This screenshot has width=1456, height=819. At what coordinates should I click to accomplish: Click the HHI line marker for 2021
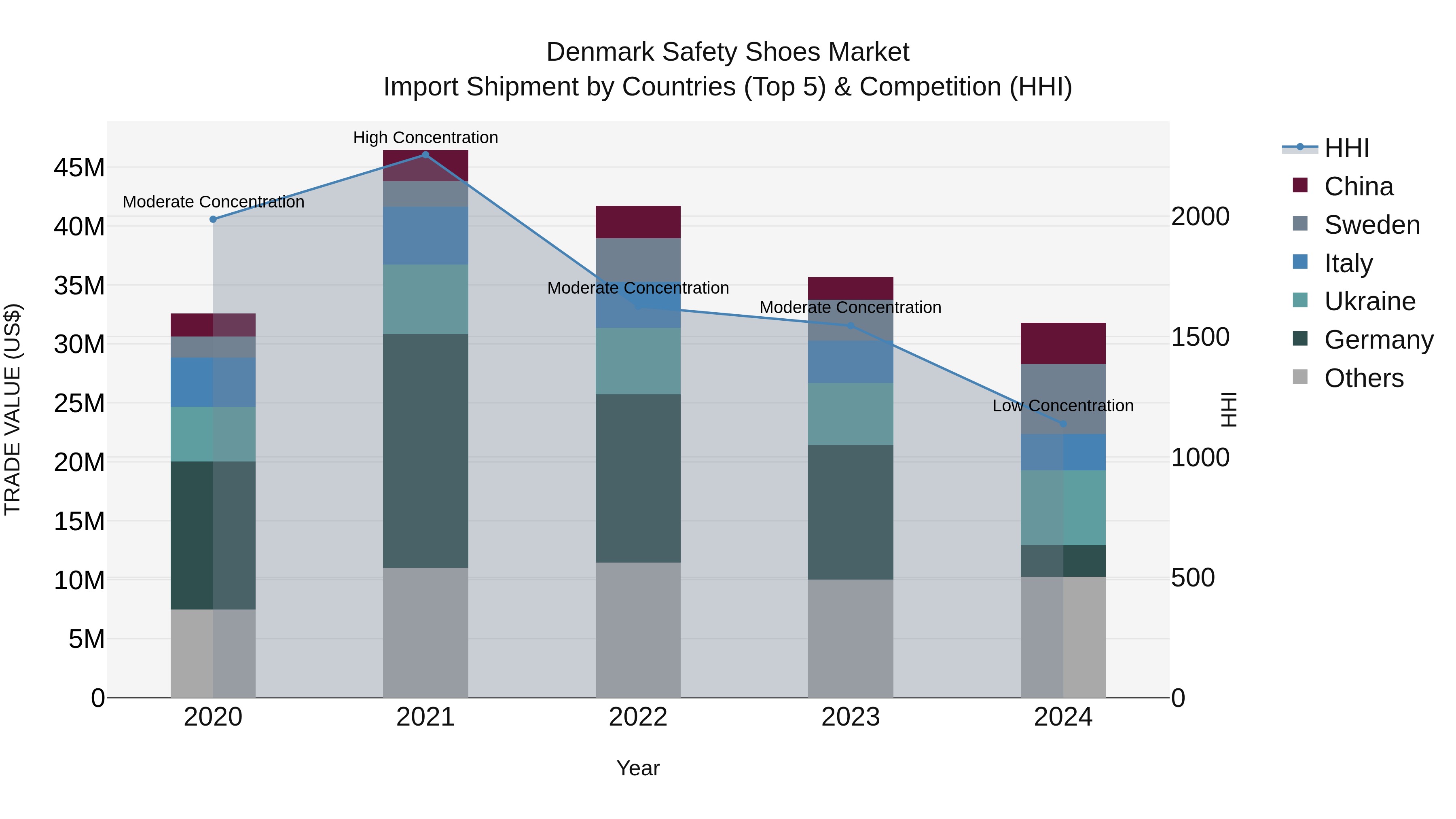(425, 155)
